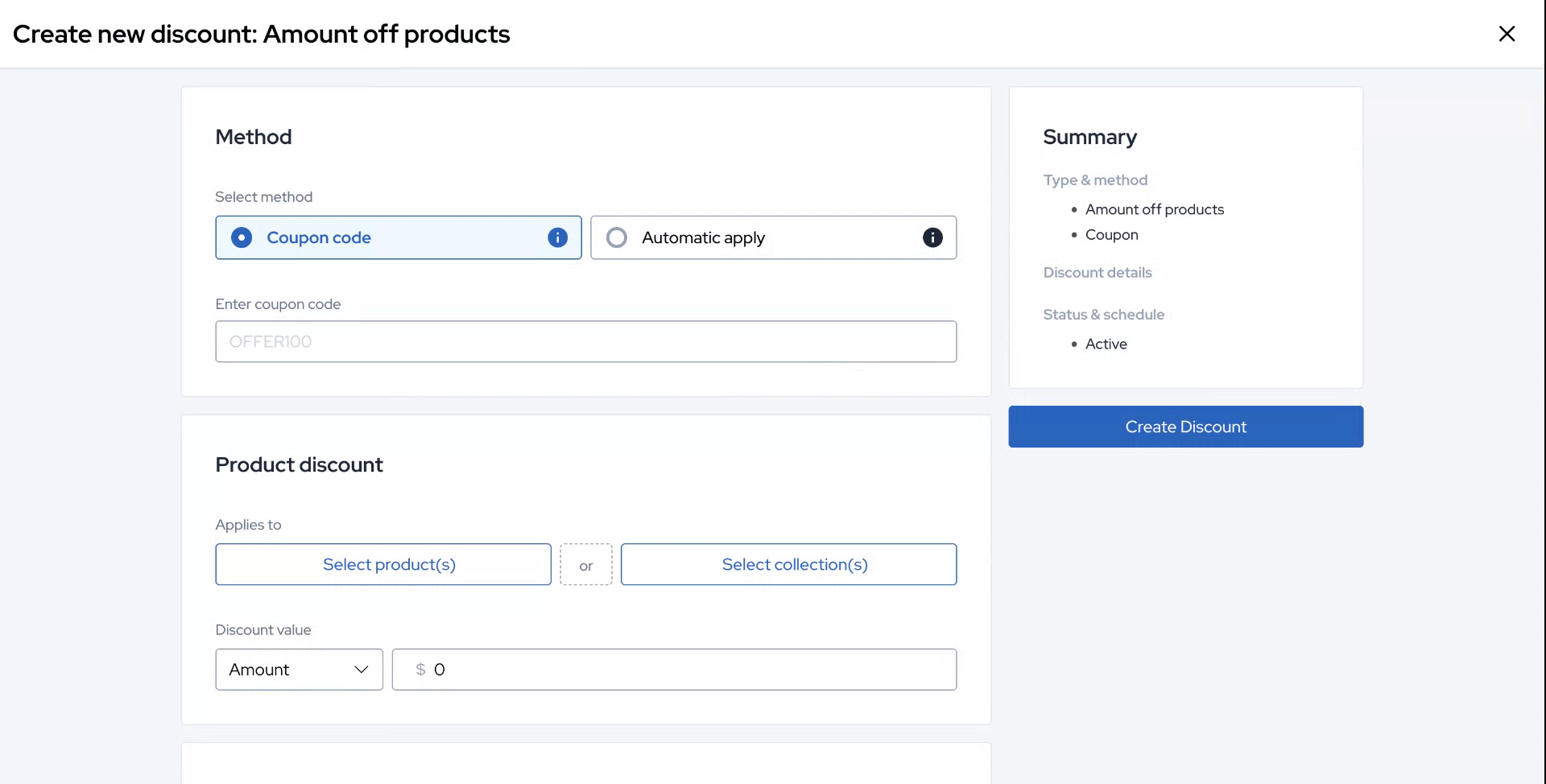1546x784 pixels.
Task: Click the discount value input showing 0
Action: (674, 669)
